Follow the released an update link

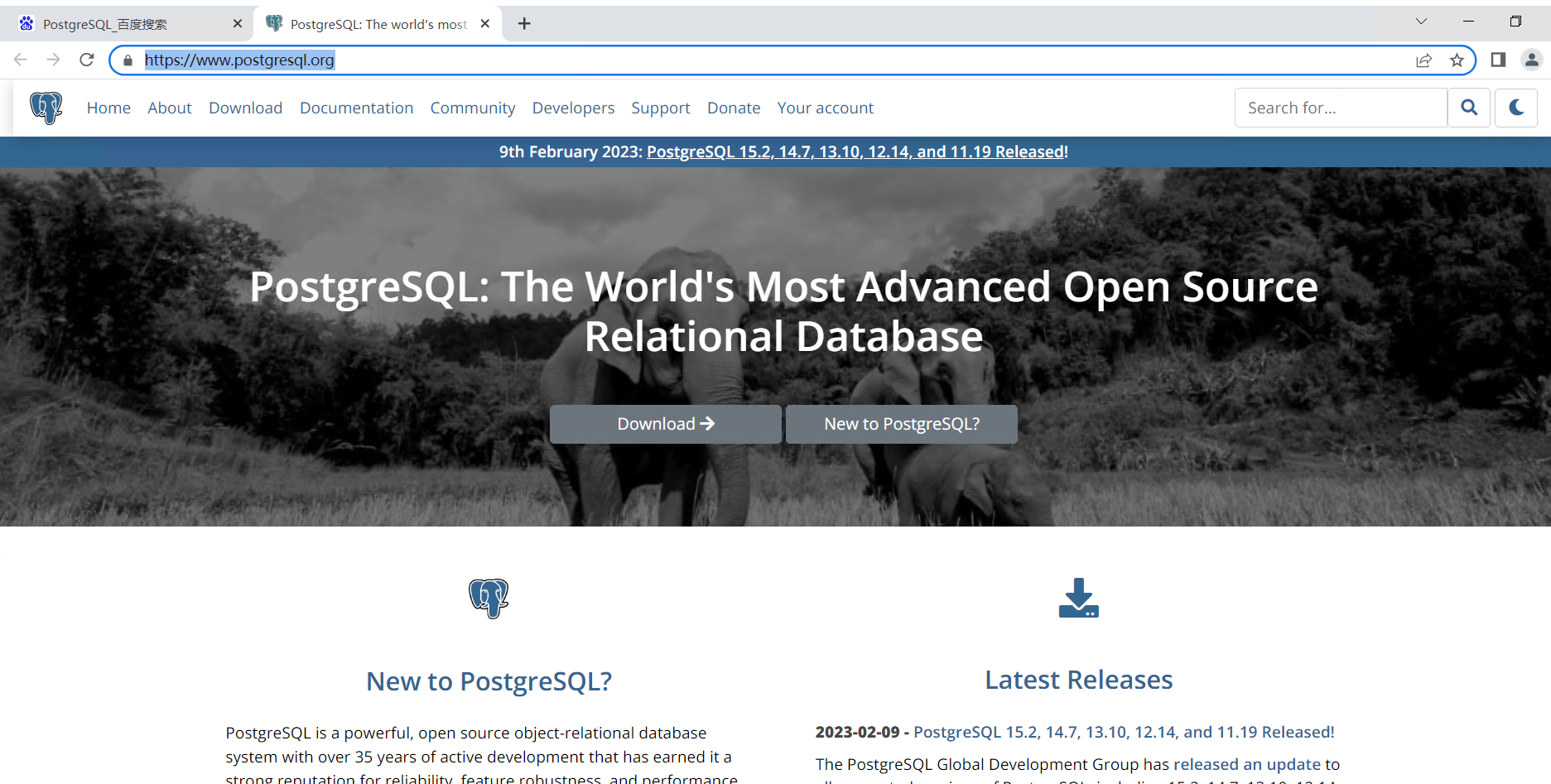click(x=1247, y=764)
